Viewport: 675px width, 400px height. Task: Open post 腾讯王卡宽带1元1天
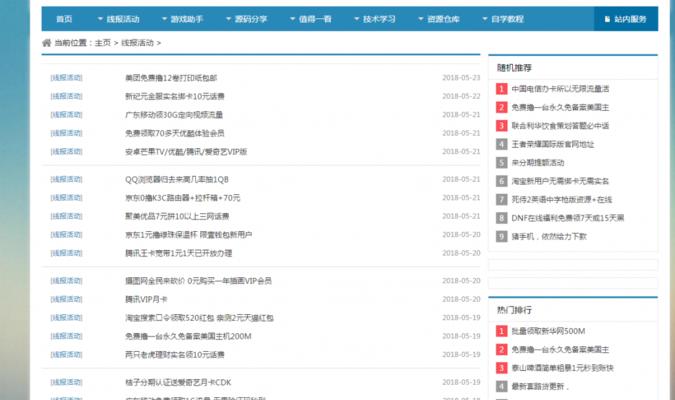(x=179, y=254)
